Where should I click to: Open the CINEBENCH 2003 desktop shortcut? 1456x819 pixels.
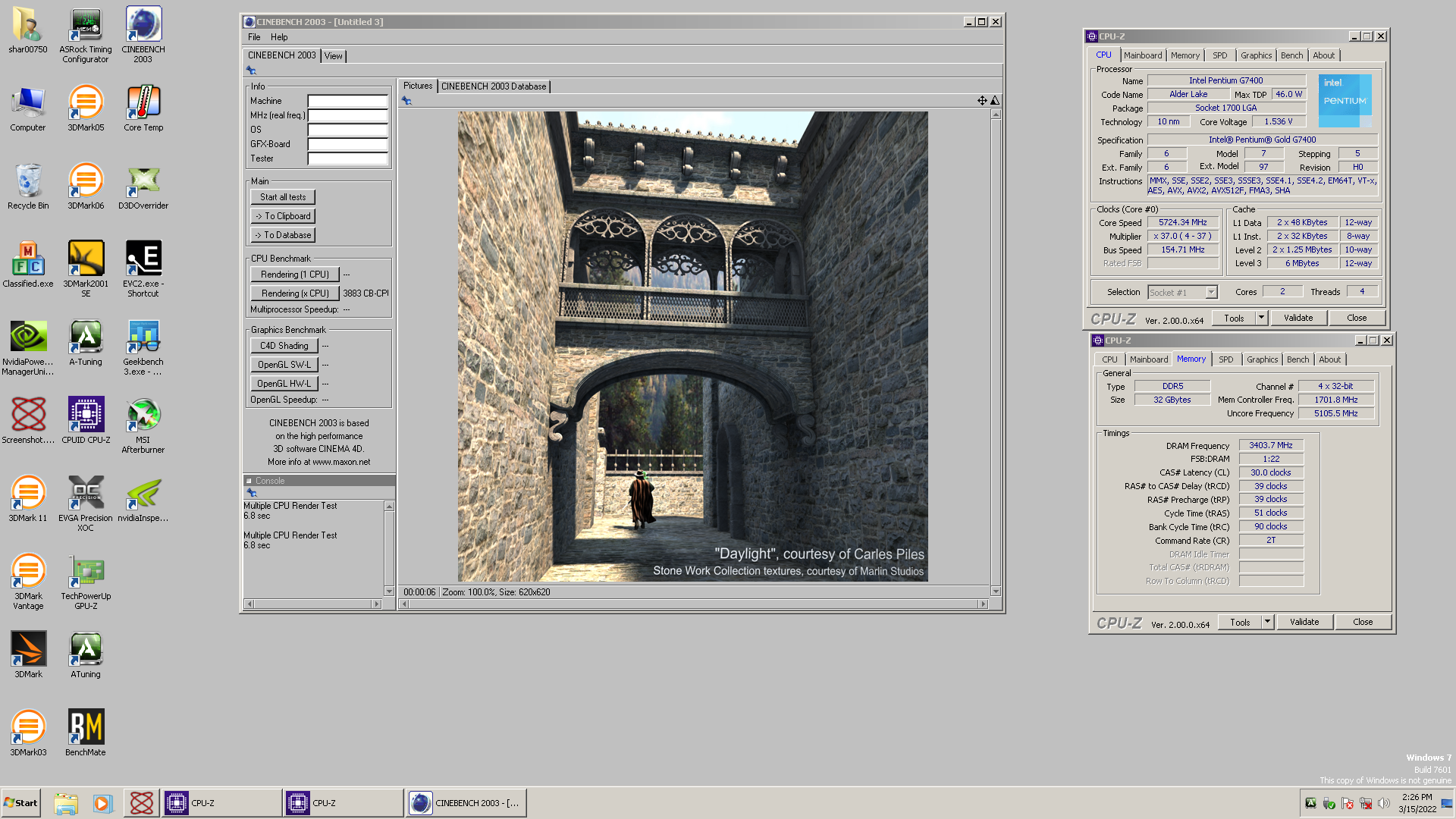pyautogui.click(x=143, y=34)
